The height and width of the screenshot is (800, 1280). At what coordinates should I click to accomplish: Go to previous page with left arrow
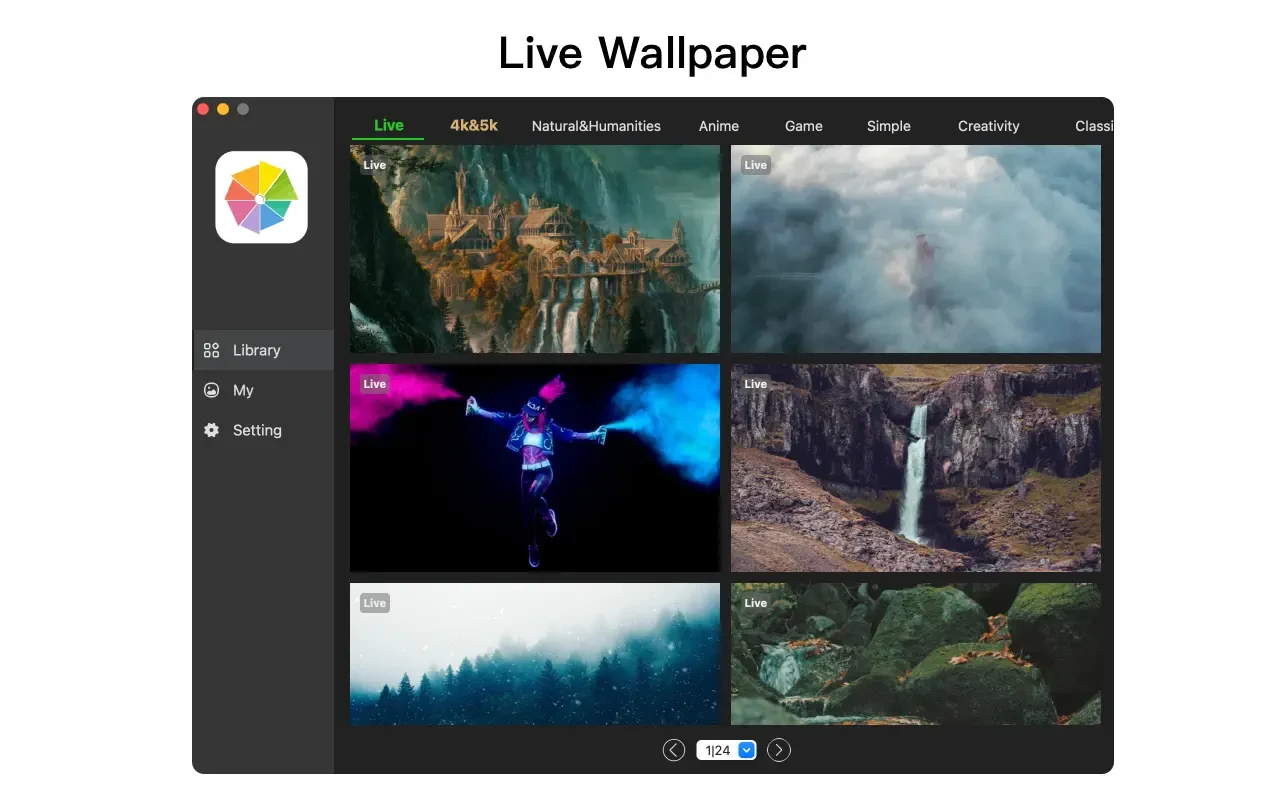click(674, 750)
